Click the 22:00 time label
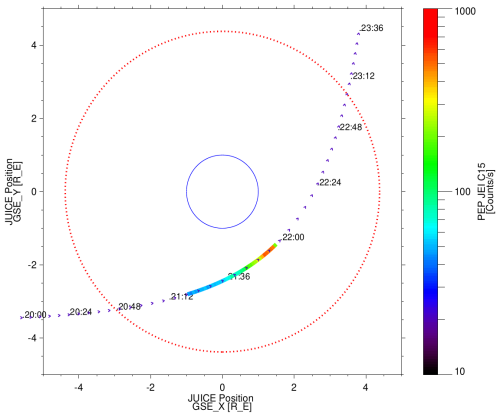 pyautogui.click(x=293, y=237)
